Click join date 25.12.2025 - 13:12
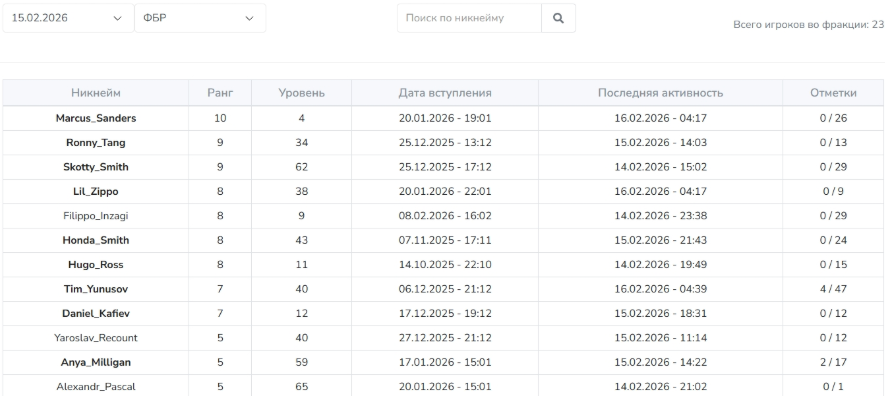This screenshot has height=411, width=888. tap(445, 143)
